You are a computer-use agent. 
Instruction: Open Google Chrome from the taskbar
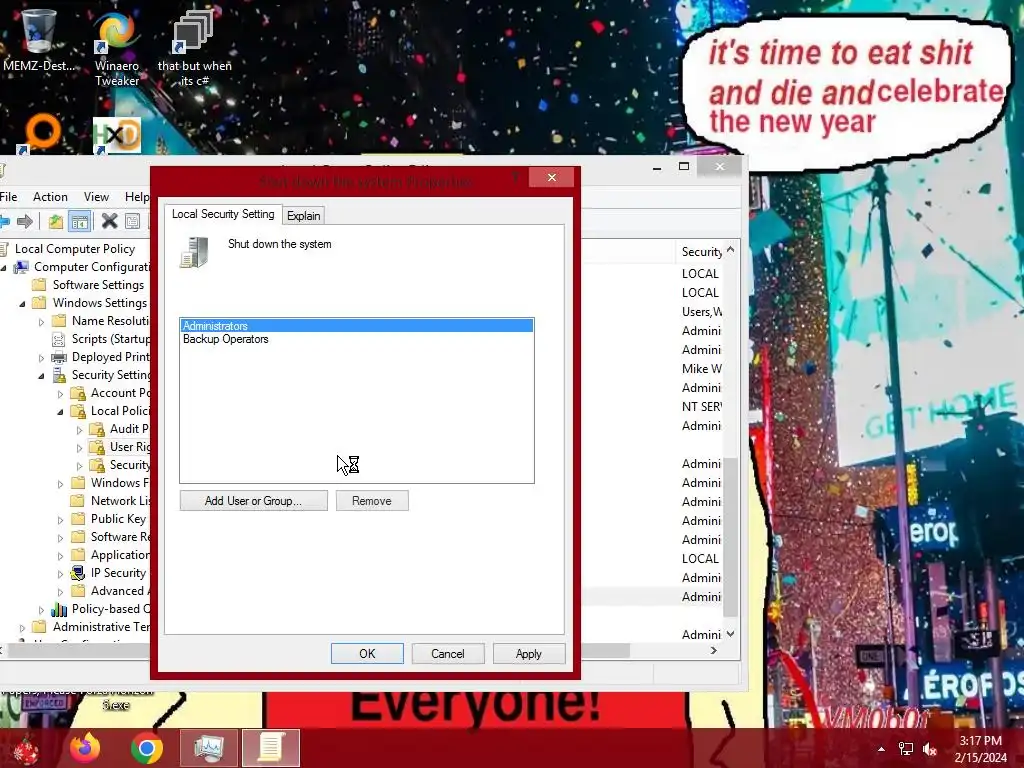click(x=146, y=748)
